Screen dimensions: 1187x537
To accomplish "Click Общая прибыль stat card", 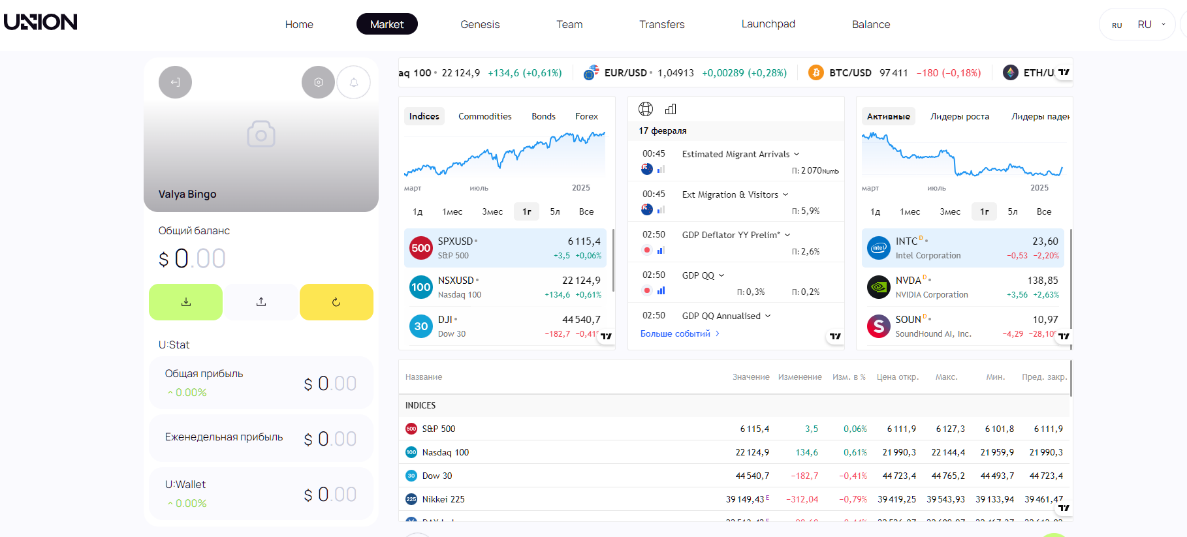I will coord(261,382).
